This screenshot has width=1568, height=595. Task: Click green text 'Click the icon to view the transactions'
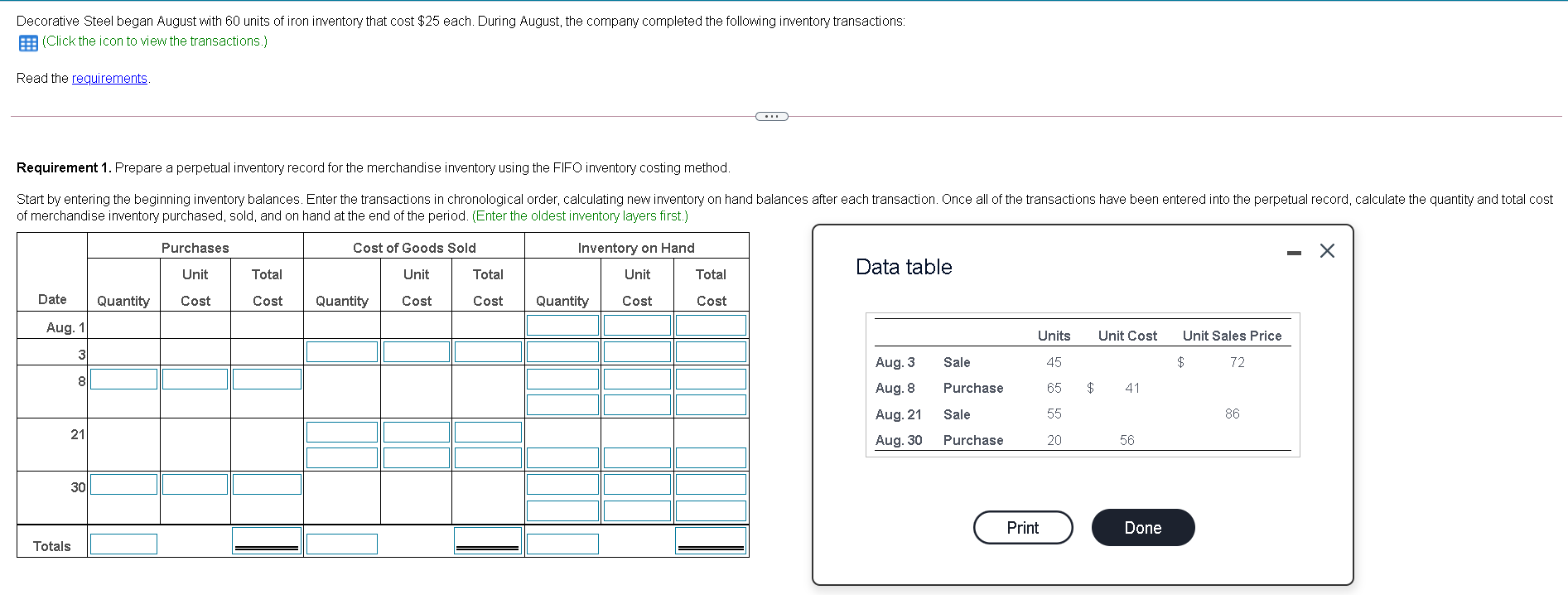155,41
